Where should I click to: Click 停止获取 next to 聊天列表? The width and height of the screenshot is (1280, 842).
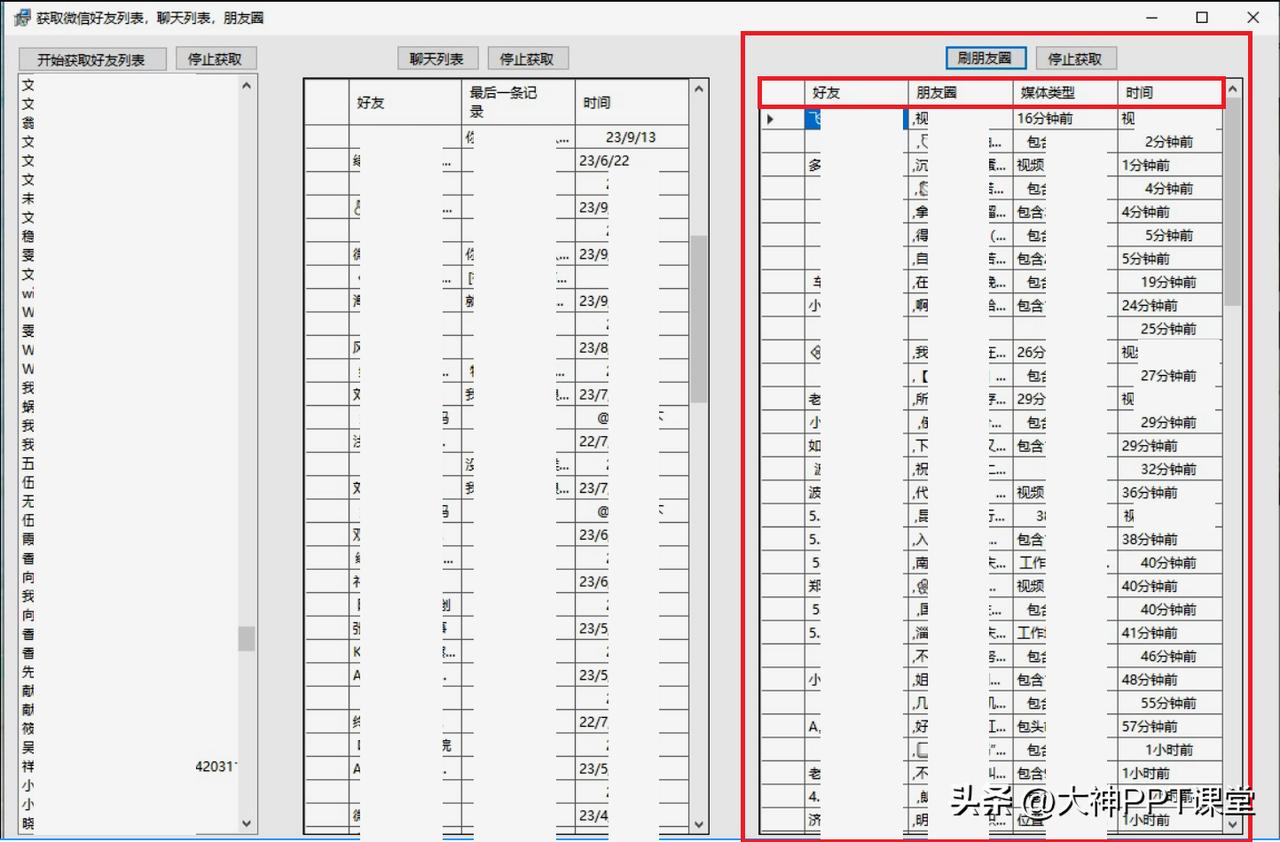pyautogui.click(x=527, y=59)
